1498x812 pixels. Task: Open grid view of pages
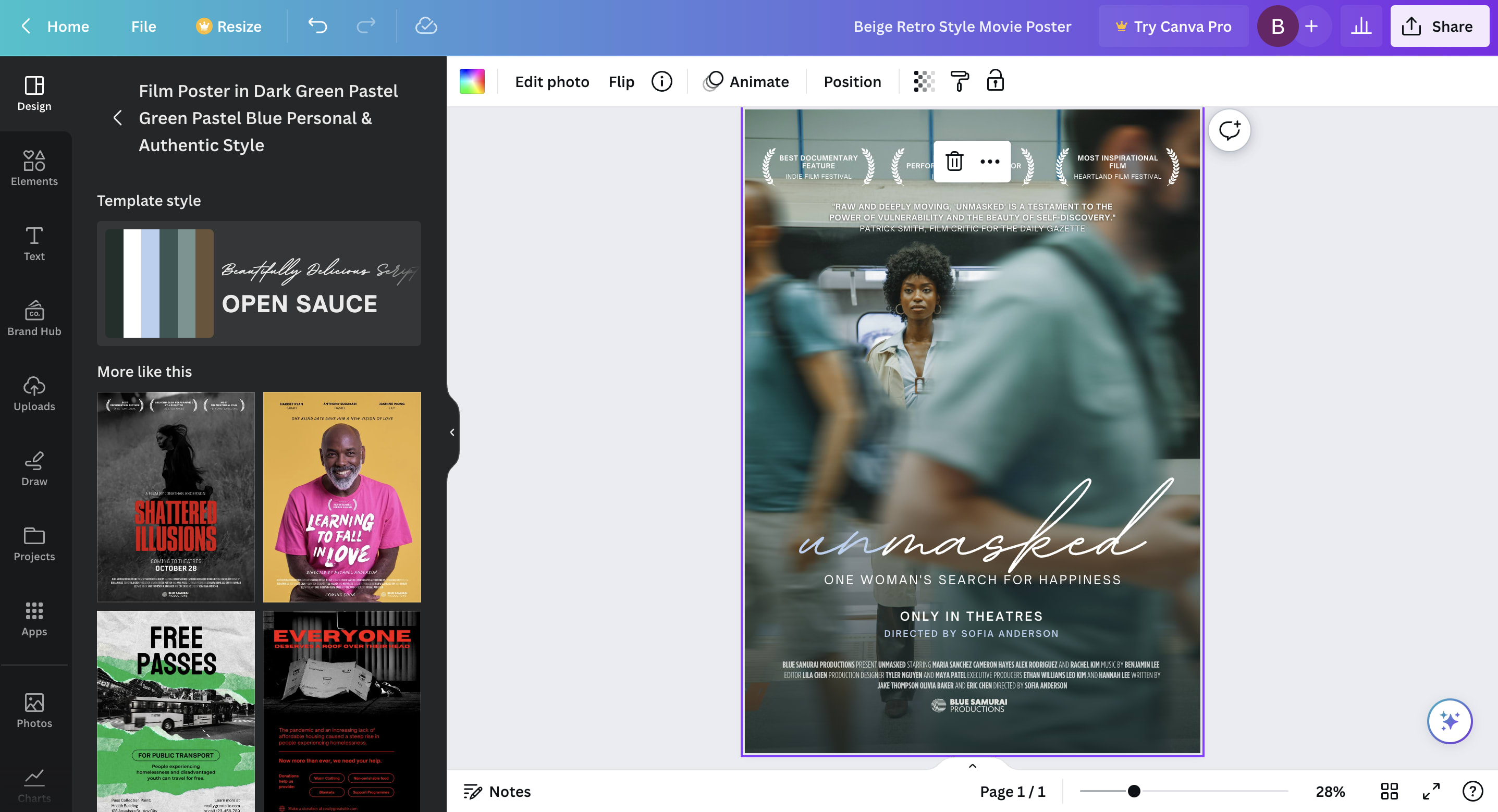pos(1389,791)
